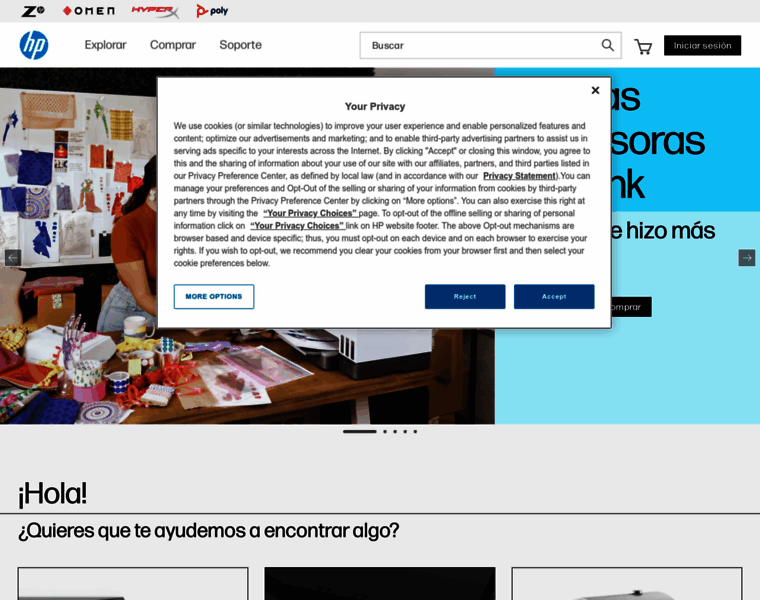Click the ¡Hola! heading text
This screenshot has width=760, height=600.
coord(52,494)
